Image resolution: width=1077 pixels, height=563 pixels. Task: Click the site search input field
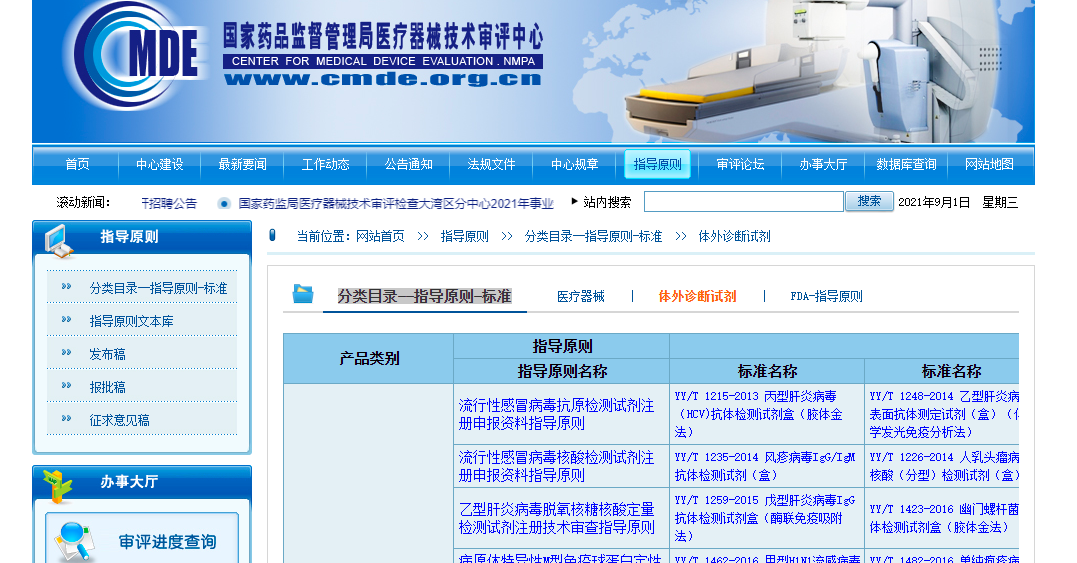[x=743, y=202]
